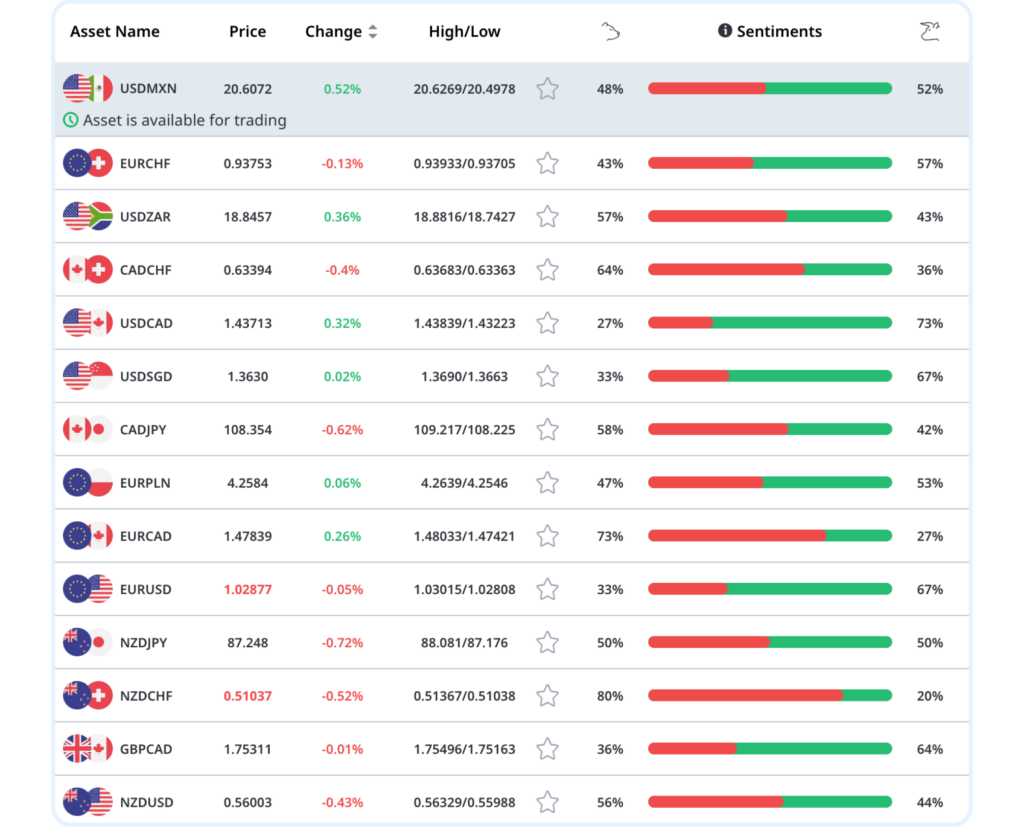Open the Sentiments info icon
This screenshot has width=1024, height=827.
tap(724, 31)
